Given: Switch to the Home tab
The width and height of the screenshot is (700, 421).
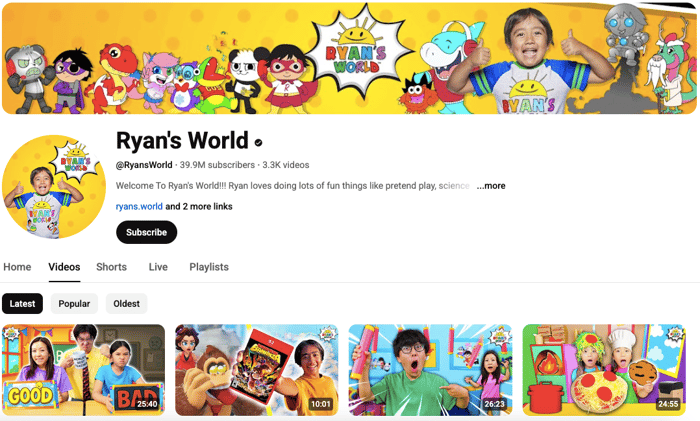Looking at the screenshot, I should 17,267.
